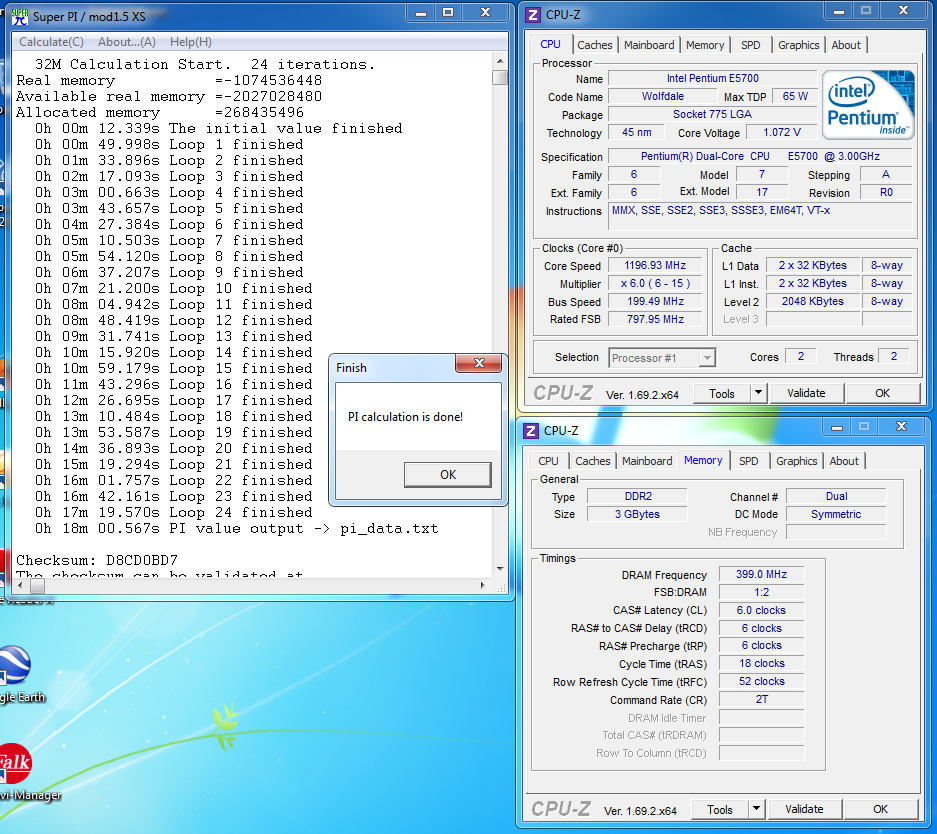
Task: Click the Super PI title bar icon
Action: pyautogui.click(x=20, y=16)
